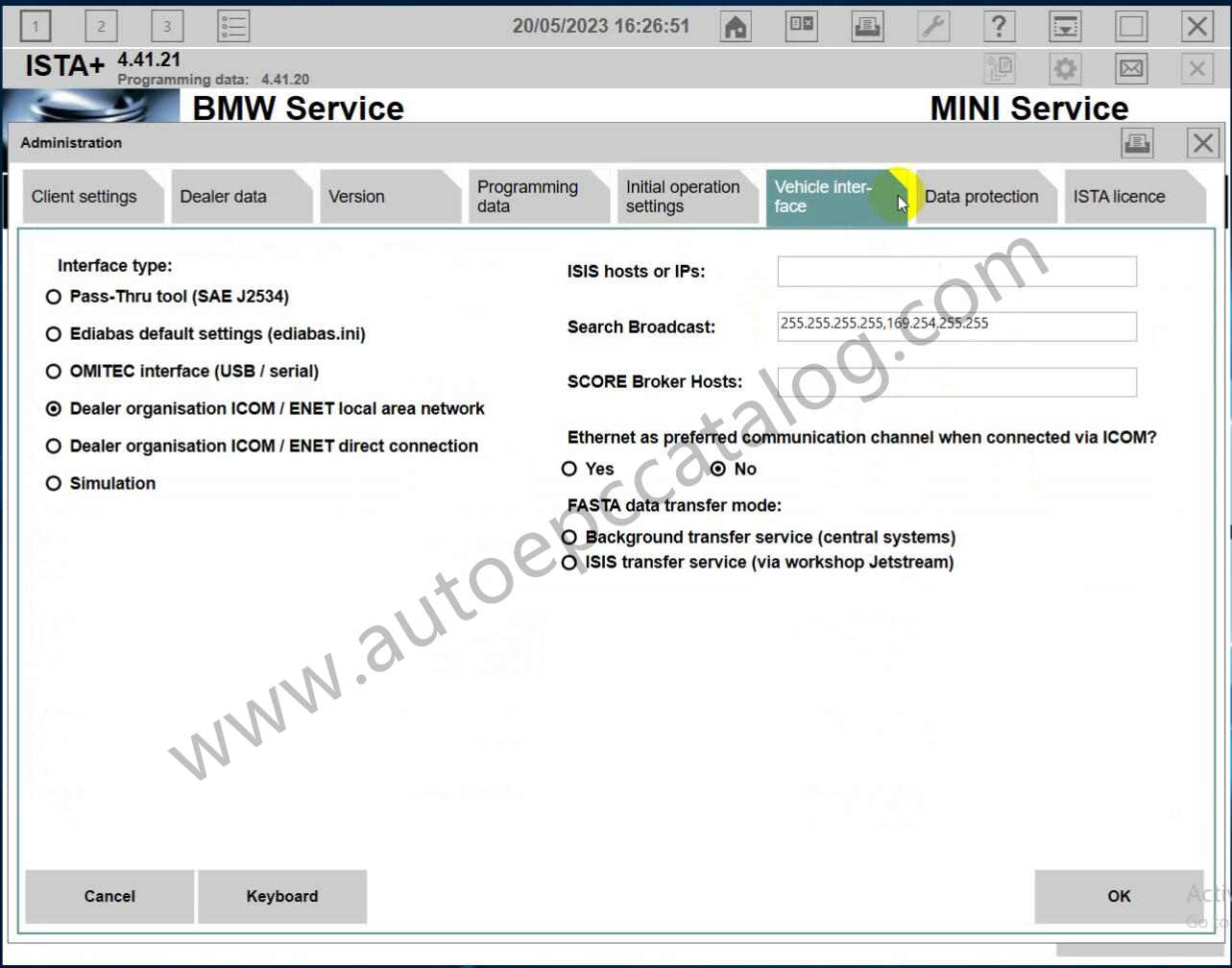This screenshot has width=1232, height=968.
Task: Set Ethernet preferred channel to No
Action: tap(718, 469)
